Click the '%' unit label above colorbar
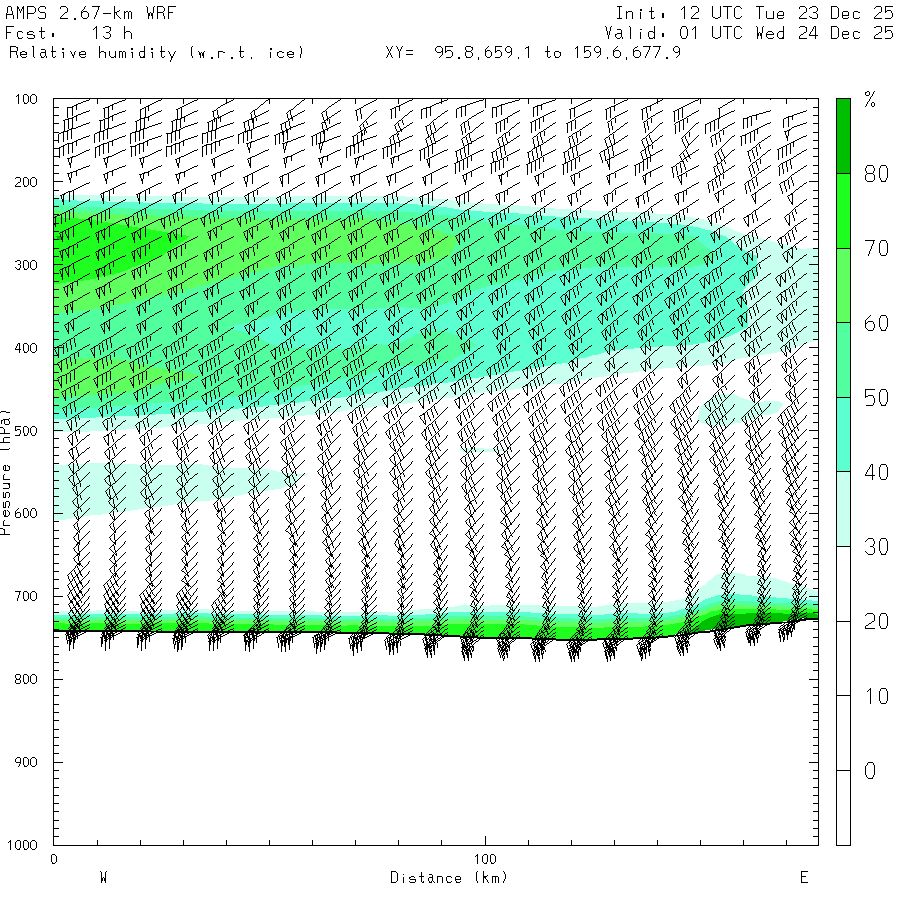 click(870, 100)
